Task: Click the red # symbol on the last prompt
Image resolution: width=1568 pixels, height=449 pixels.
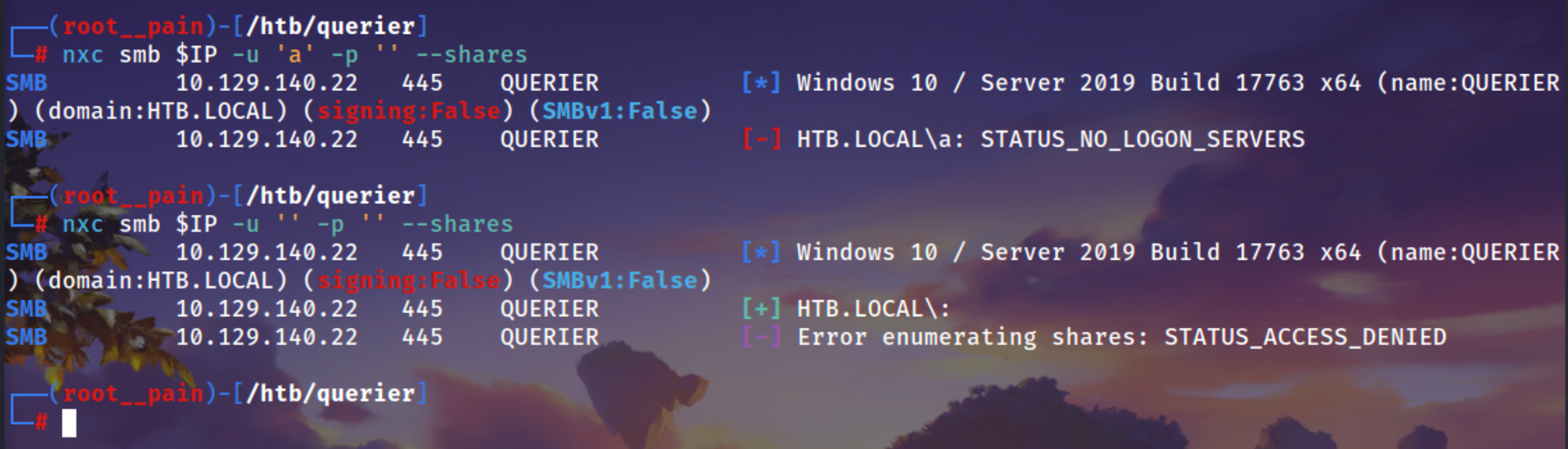Action: tap(41, 423)
